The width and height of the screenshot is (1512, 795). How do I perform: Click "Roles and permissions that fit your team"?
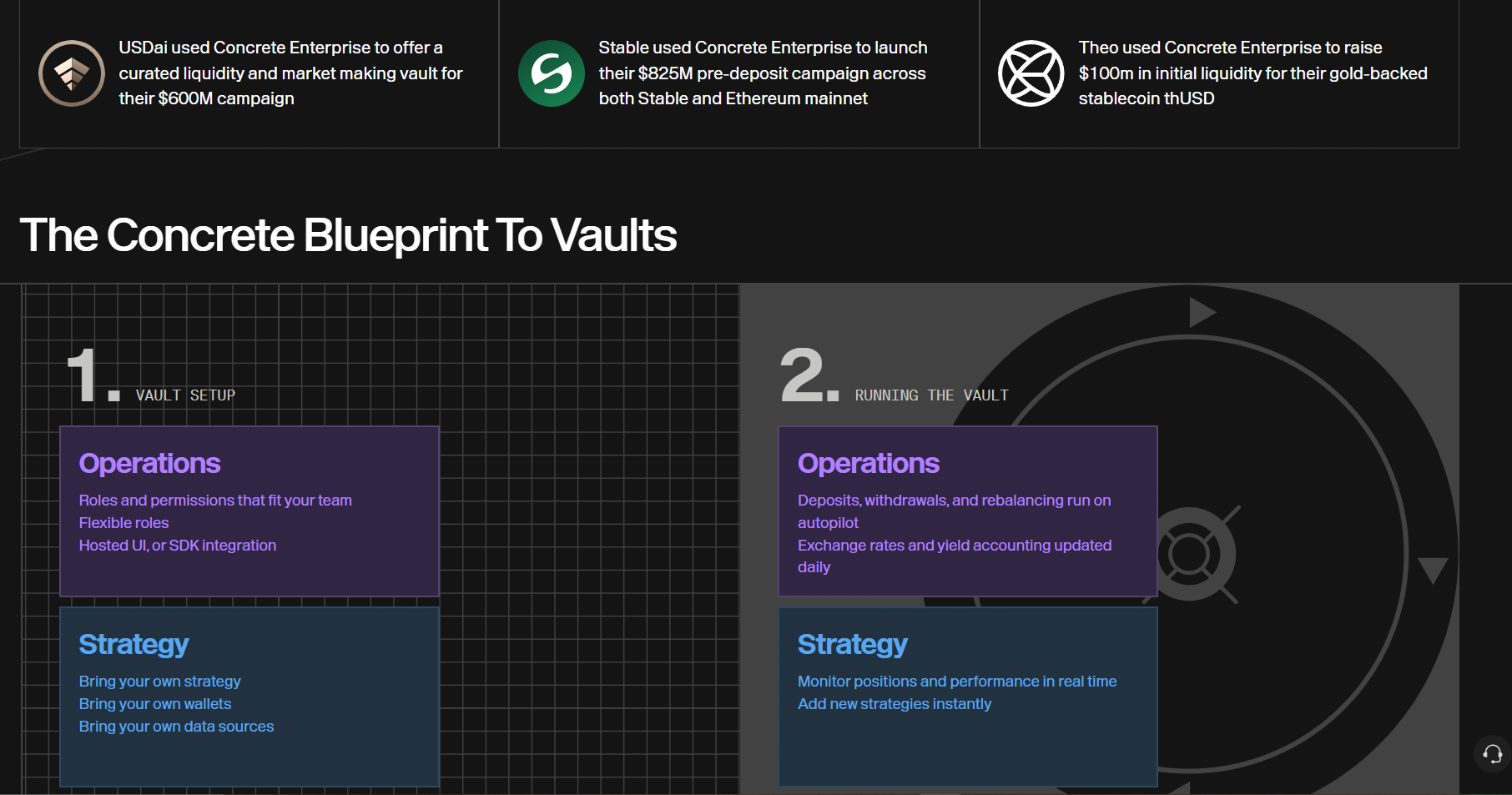(215, 501)
